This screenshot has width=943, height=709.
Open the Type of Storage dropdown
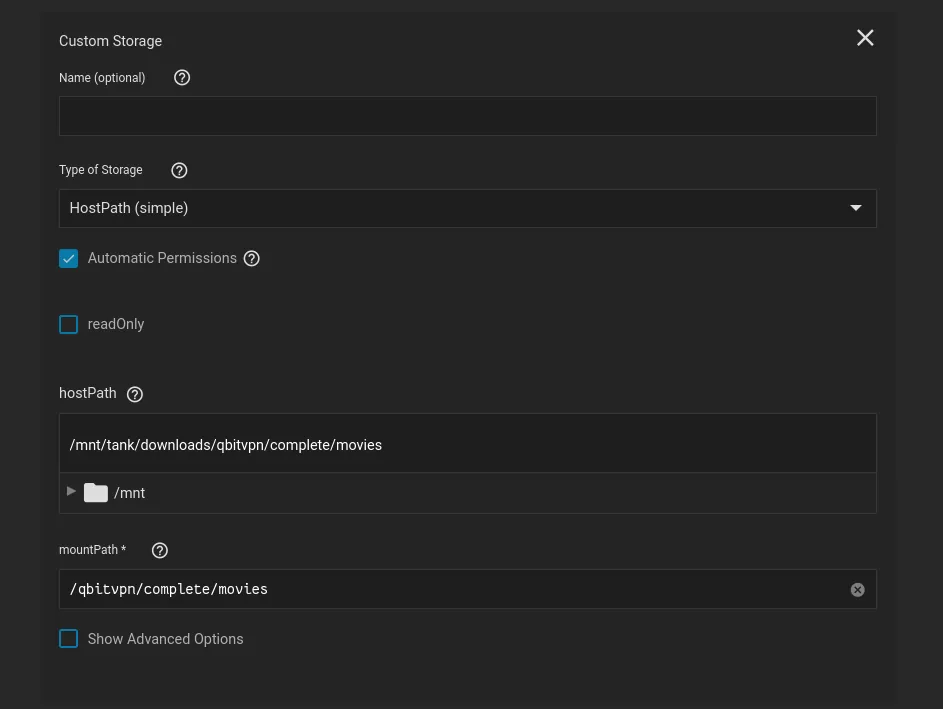[x=467, y=208]
